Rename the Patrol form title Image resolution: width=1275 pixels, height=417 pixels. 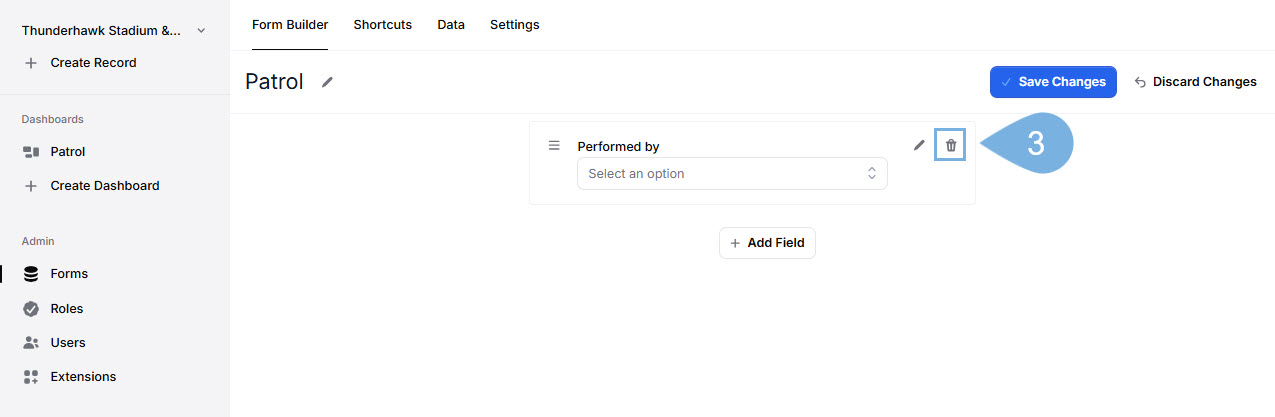327,82
